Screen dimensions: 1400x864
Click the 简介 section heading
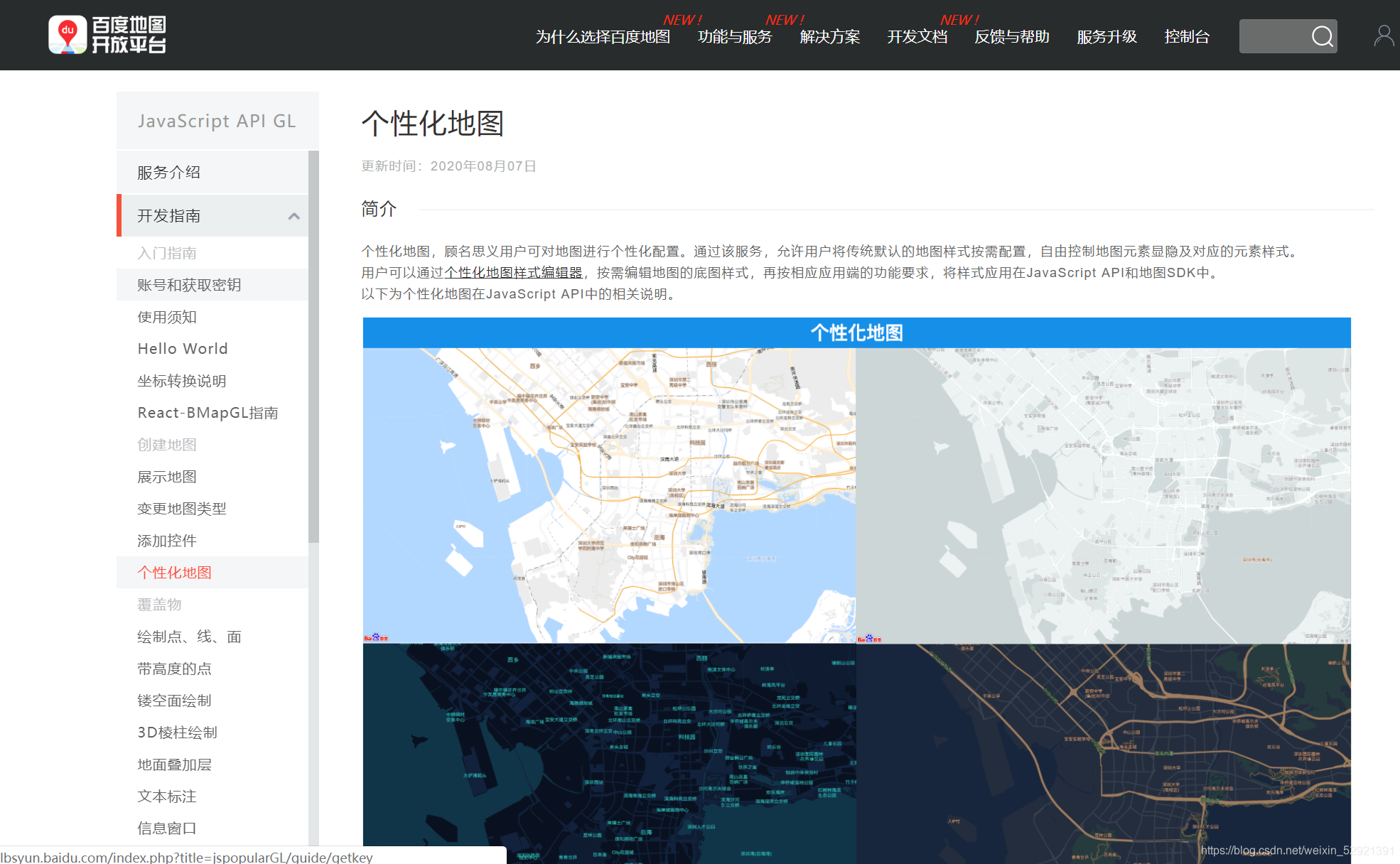[x=379, y=209]
